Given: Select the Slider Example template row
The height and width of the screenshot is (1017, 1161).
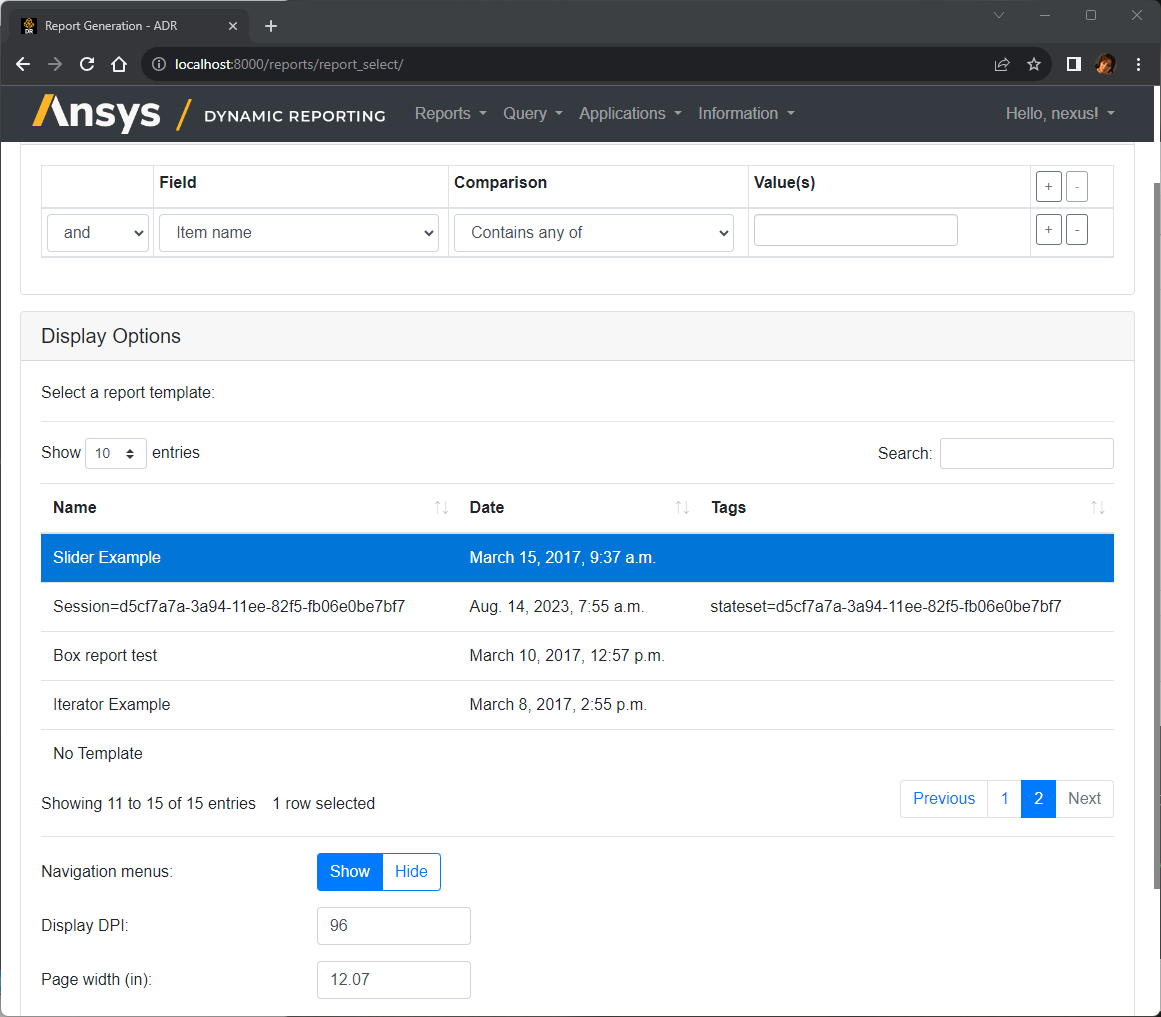Looking at the screenshot, I should (578, 558).
